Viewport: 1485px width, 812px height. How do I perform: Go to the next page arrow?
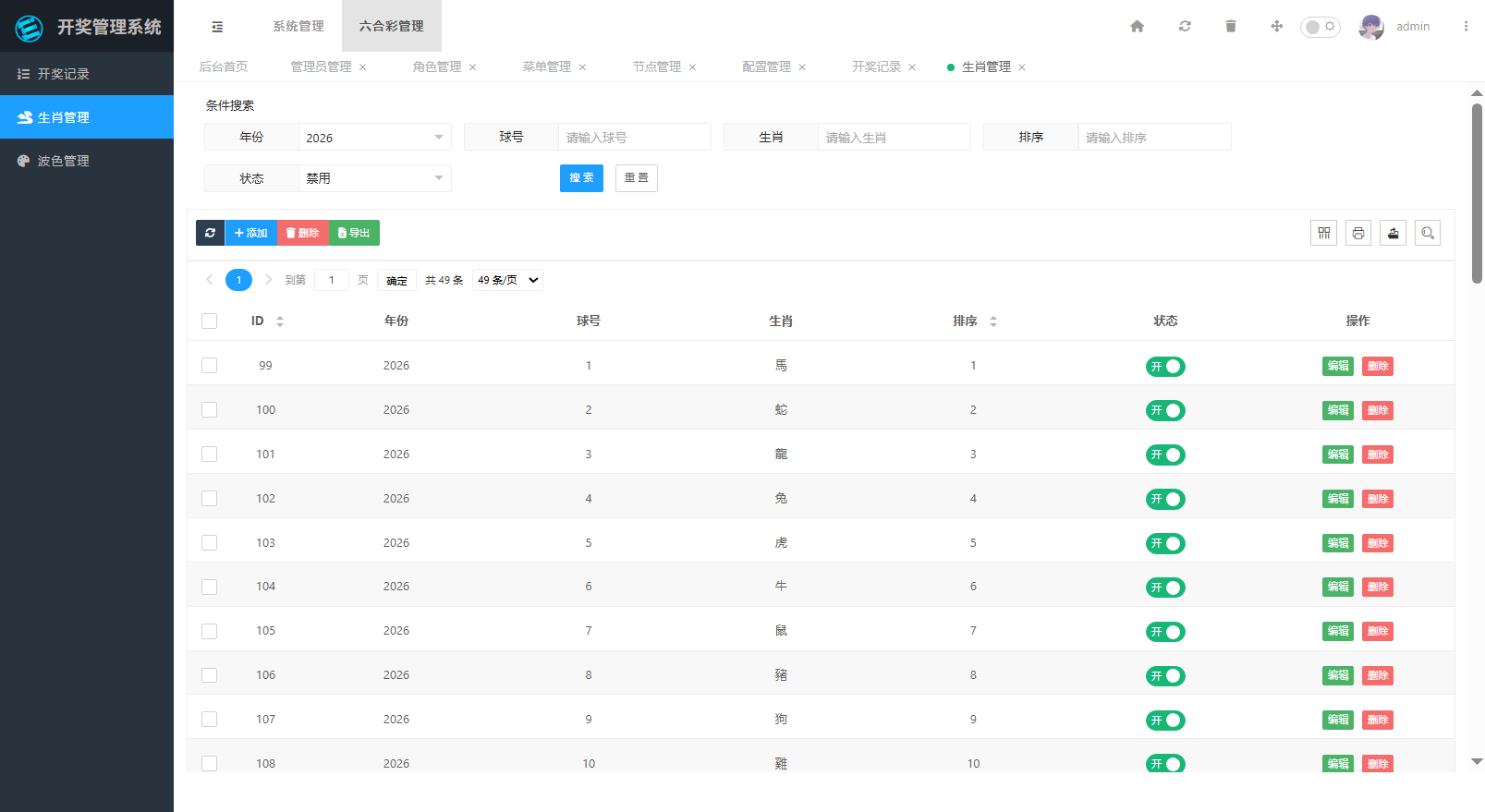tap(268, 280)
